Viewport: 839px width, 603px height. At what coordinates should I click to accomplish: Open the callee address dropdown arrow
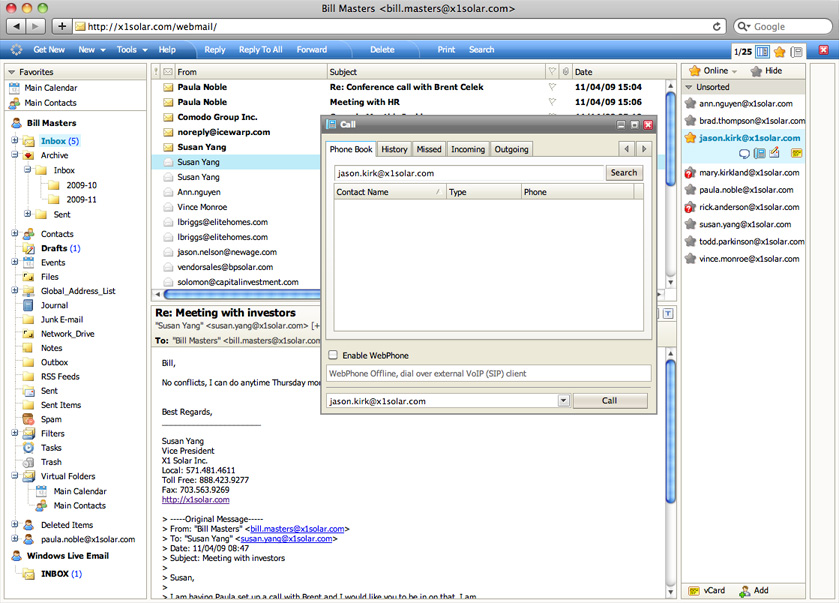563,401
